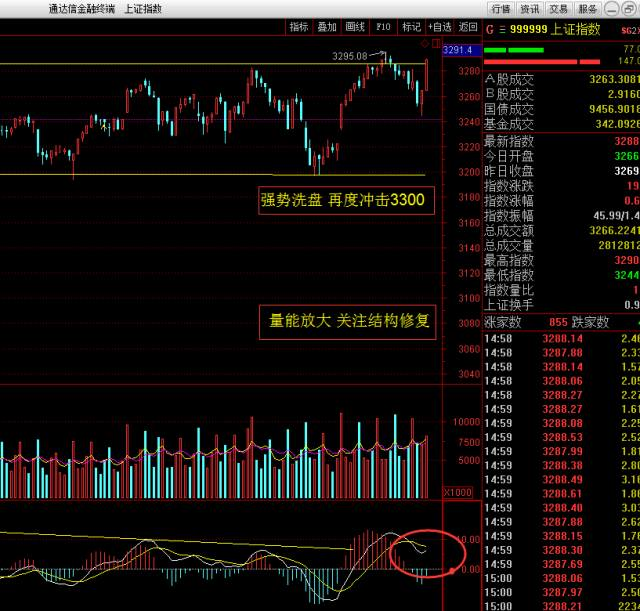Click the red G icon beside 999999

(x=490, y=29)
